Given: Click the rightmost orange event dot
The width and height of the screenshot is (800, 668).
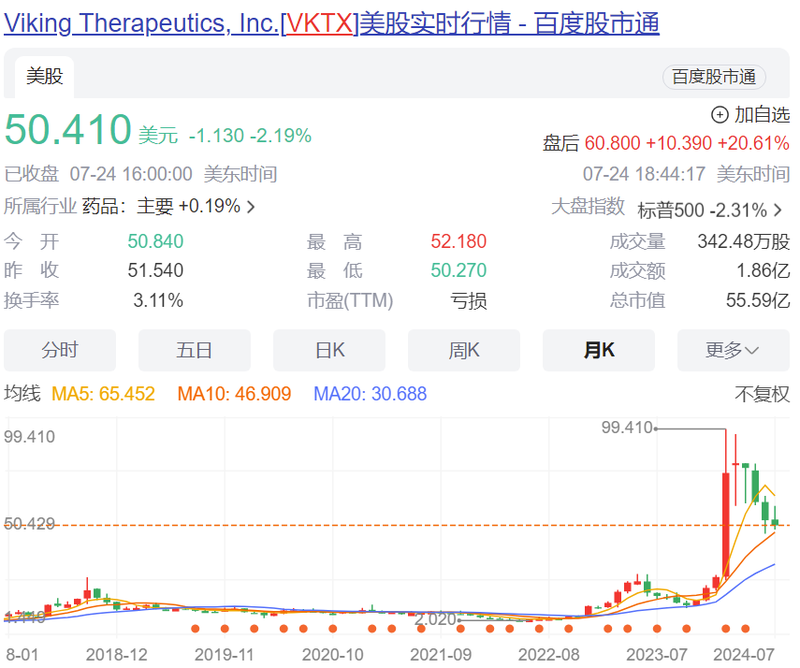Looking at the screenshot, I should (745, 629).
